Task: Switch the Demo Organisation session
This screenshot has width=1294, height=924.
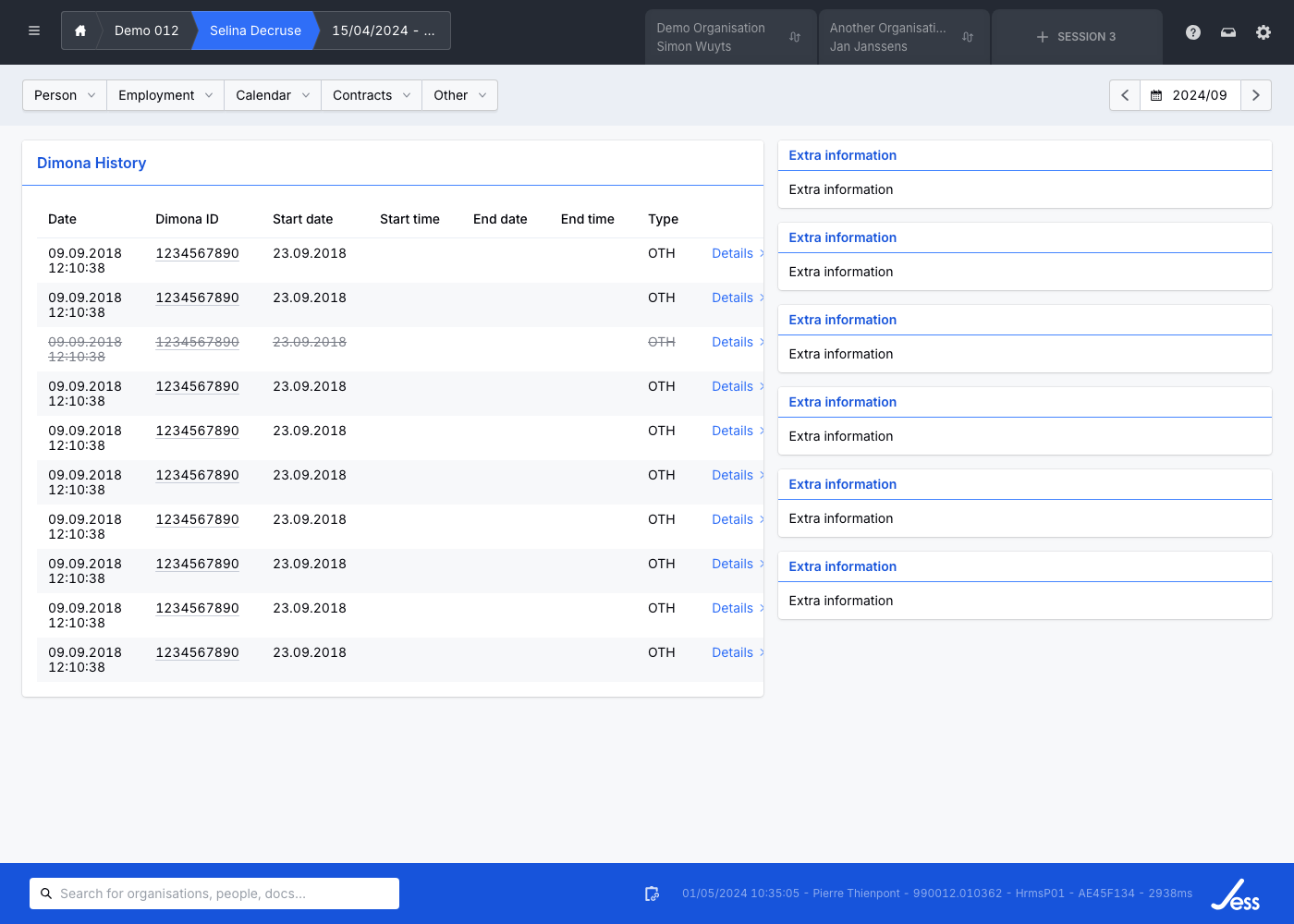Action: tap(729, 37)
